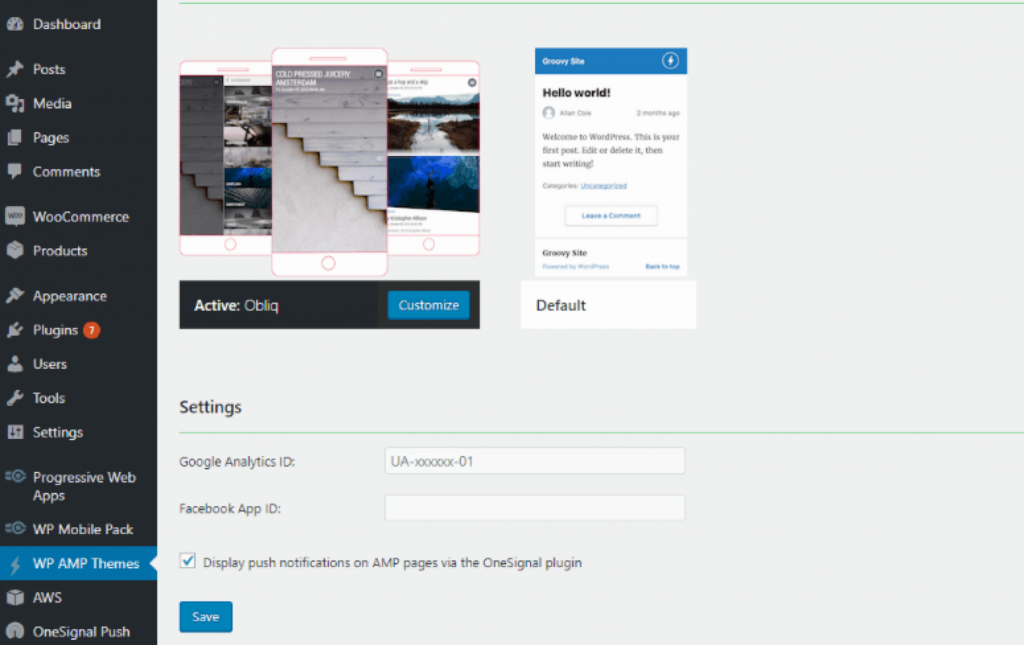This screenshot has height=645, width=1024.
Task: Click the Appearance paintbrush icon
Action: tap(15, 296)
